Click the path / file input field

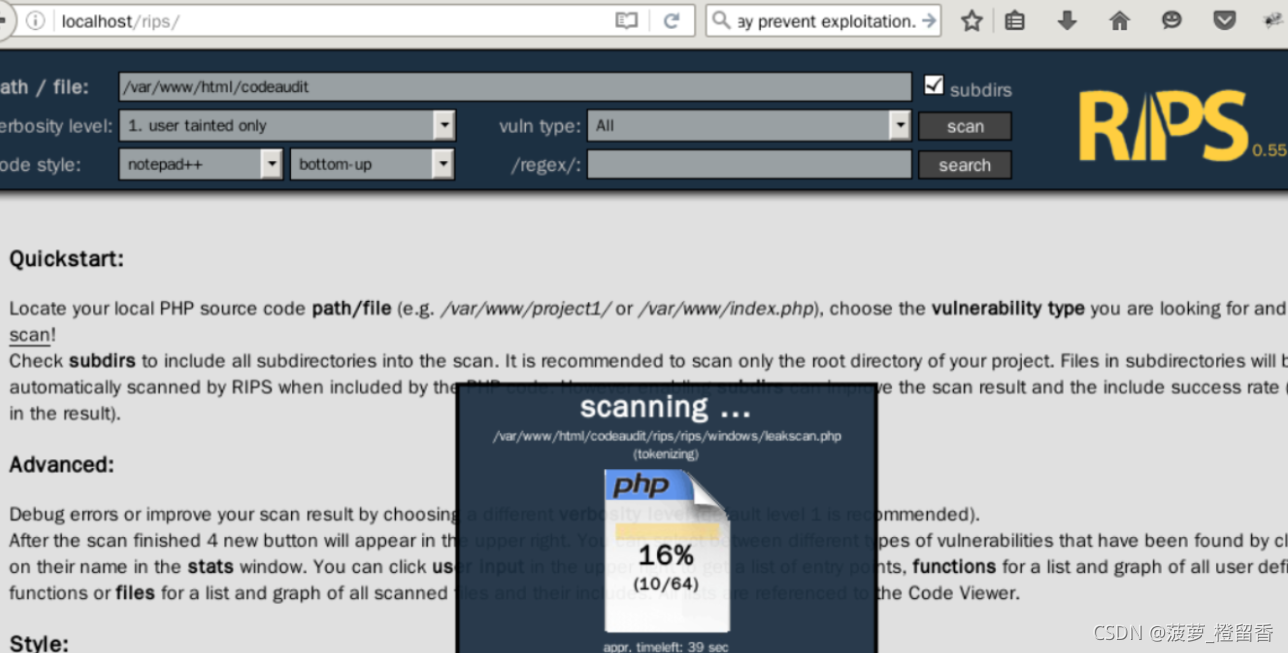tap(515, 86)
